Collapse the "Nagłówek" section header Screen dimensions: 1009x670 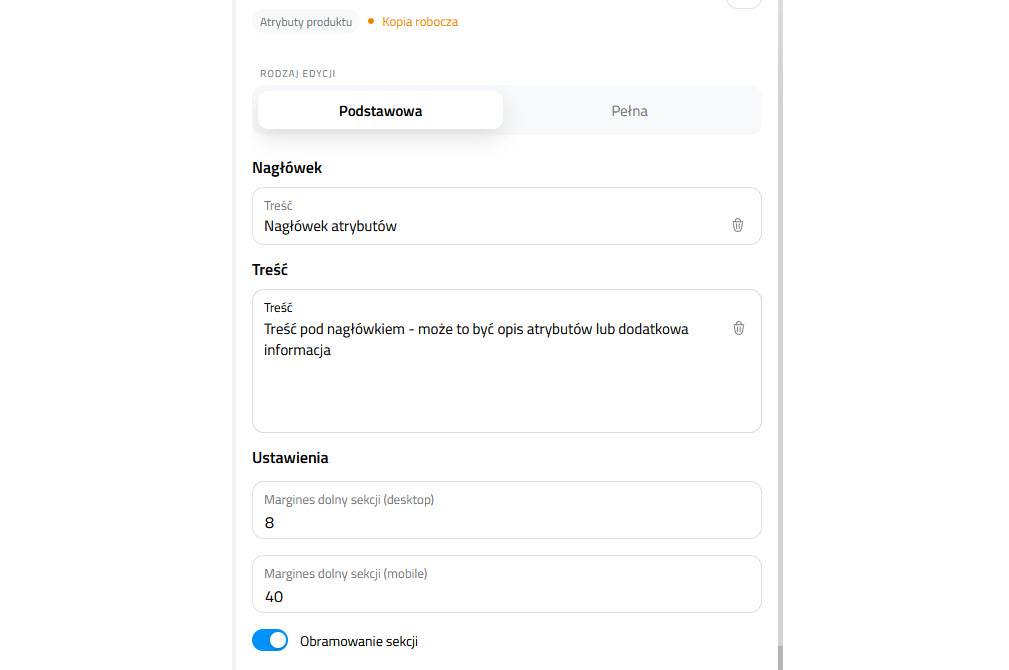point(287,167)
